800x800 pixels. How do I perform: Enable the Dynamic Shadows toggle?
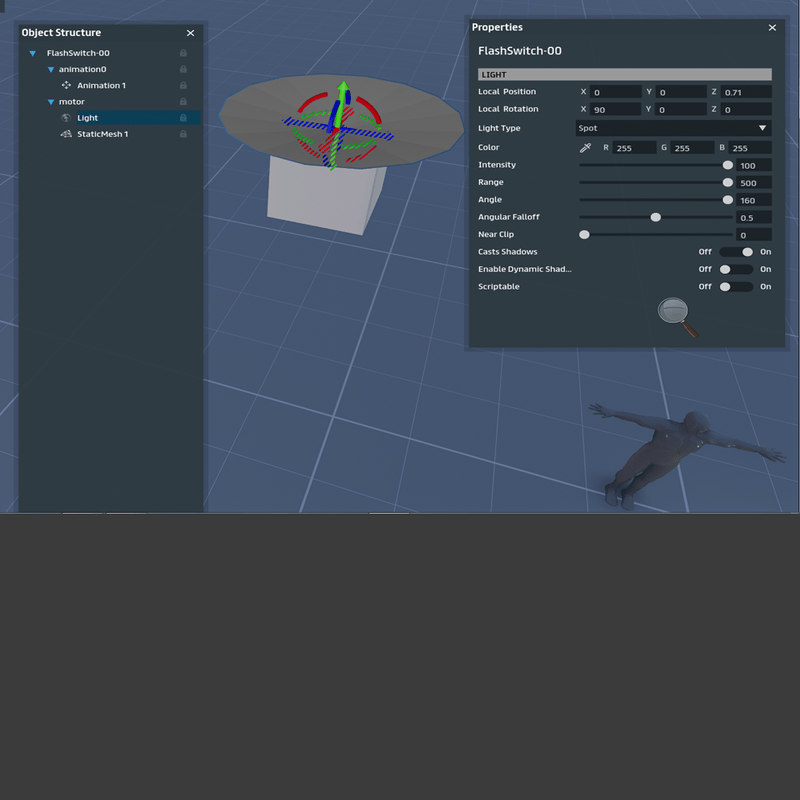coord(737,269)
